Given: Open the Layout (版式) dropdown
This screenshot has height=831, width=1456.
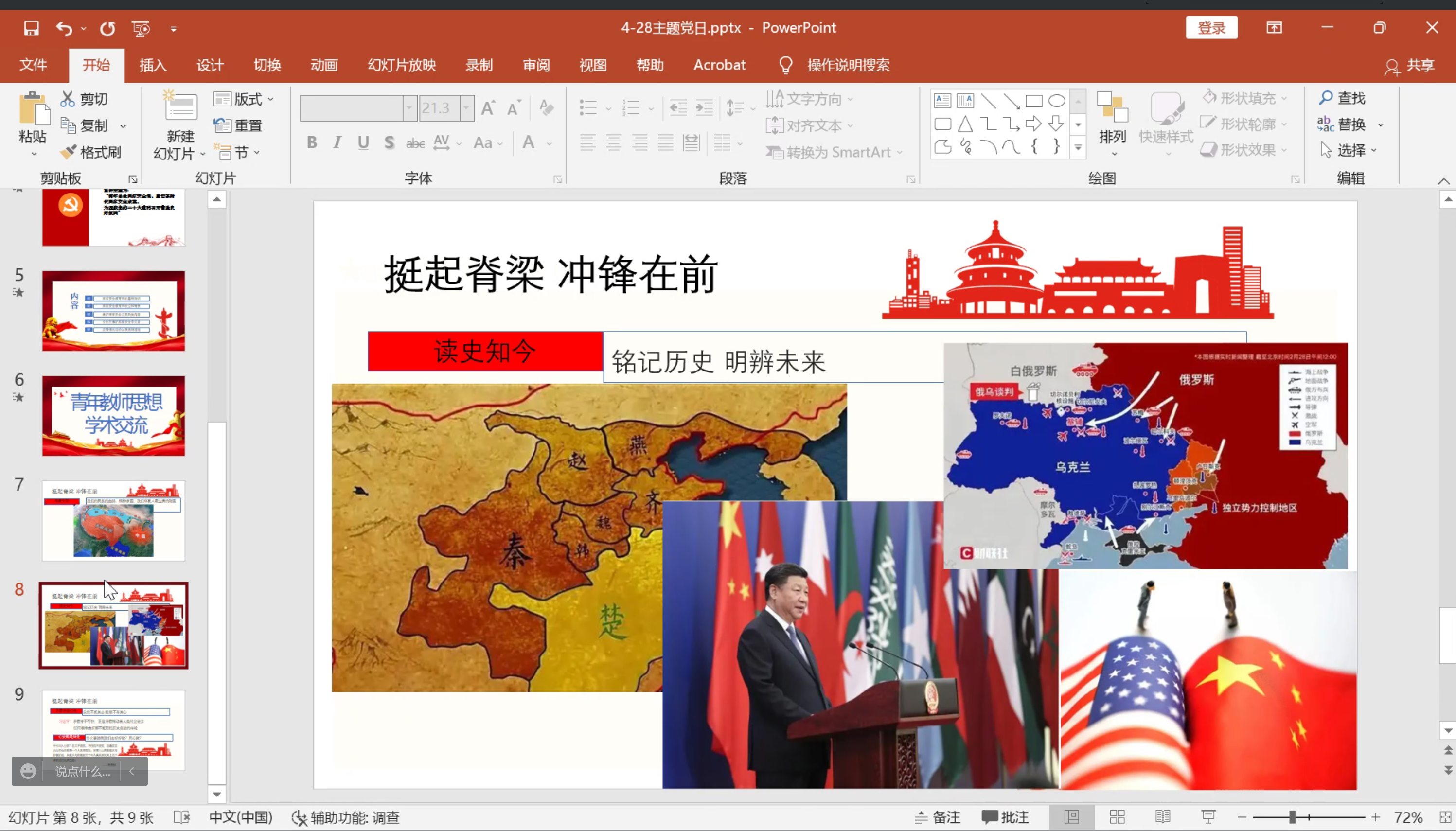Looking at the screenshot, I should click(x=244, y=99).
